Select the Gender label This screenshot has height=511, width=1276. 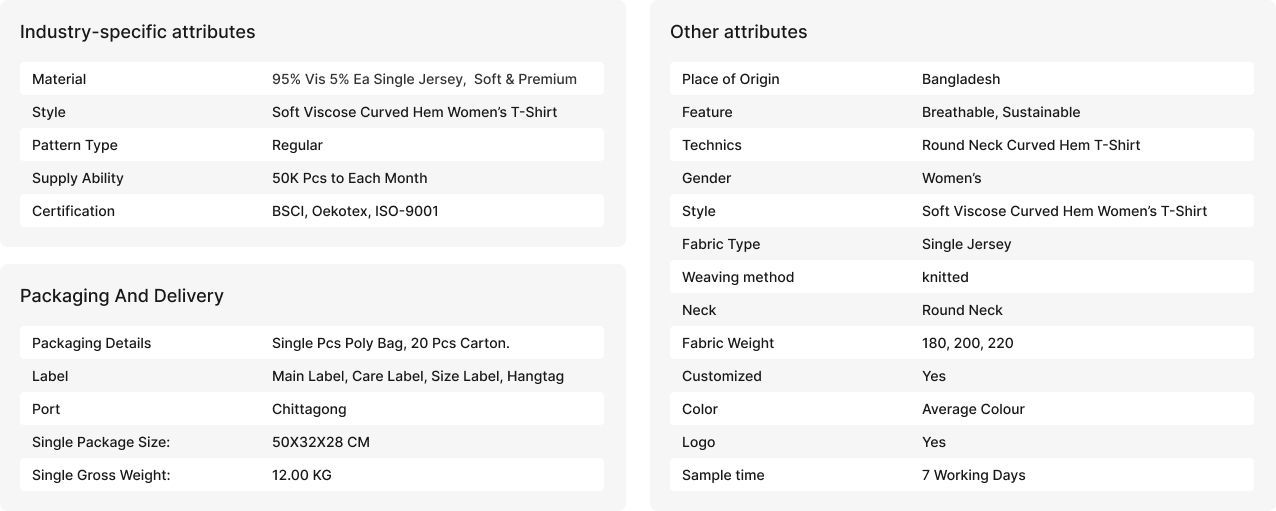coord(706,178)
